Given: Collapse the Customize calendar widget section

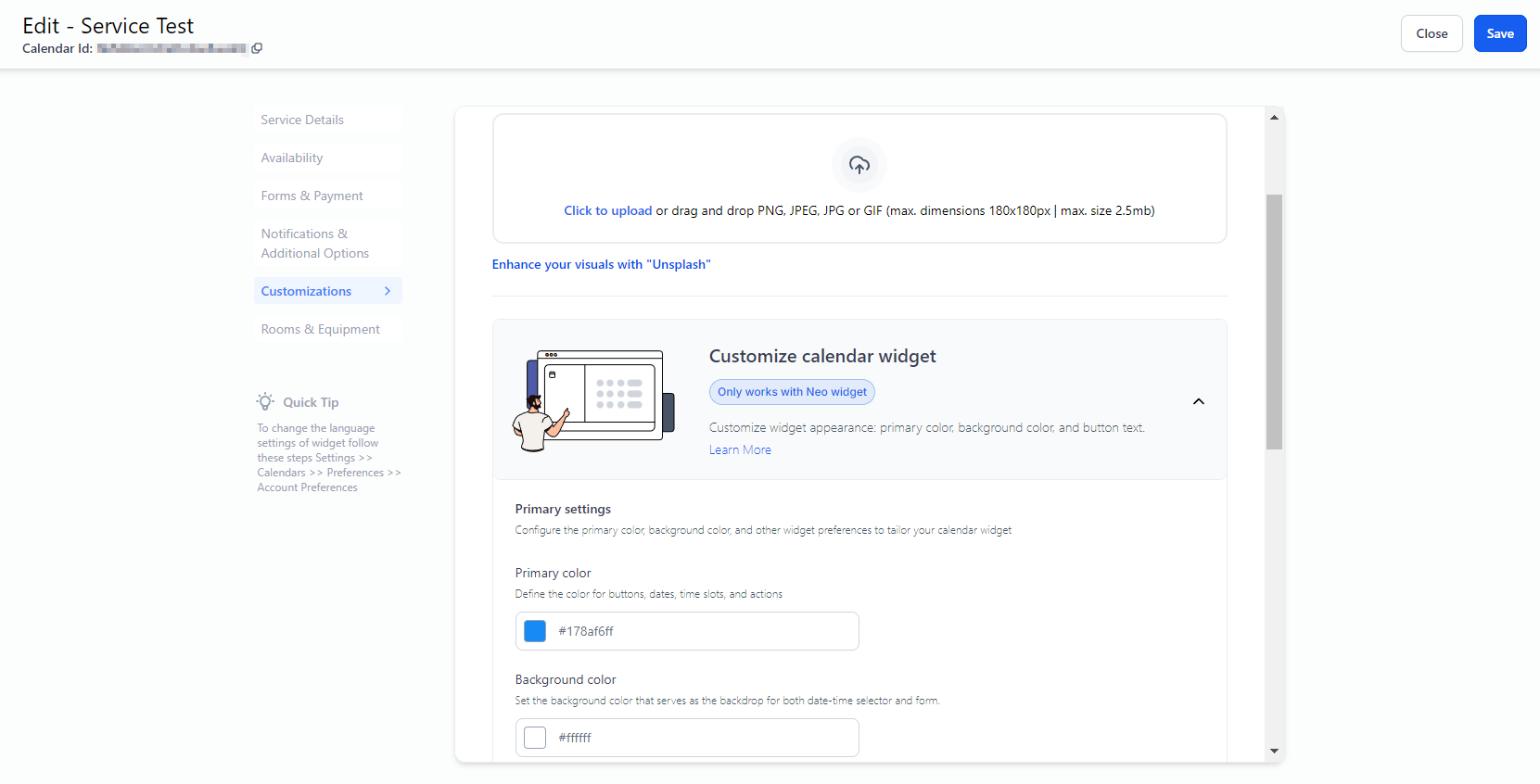Looking at the screenshot, I should pos(1198,401).
